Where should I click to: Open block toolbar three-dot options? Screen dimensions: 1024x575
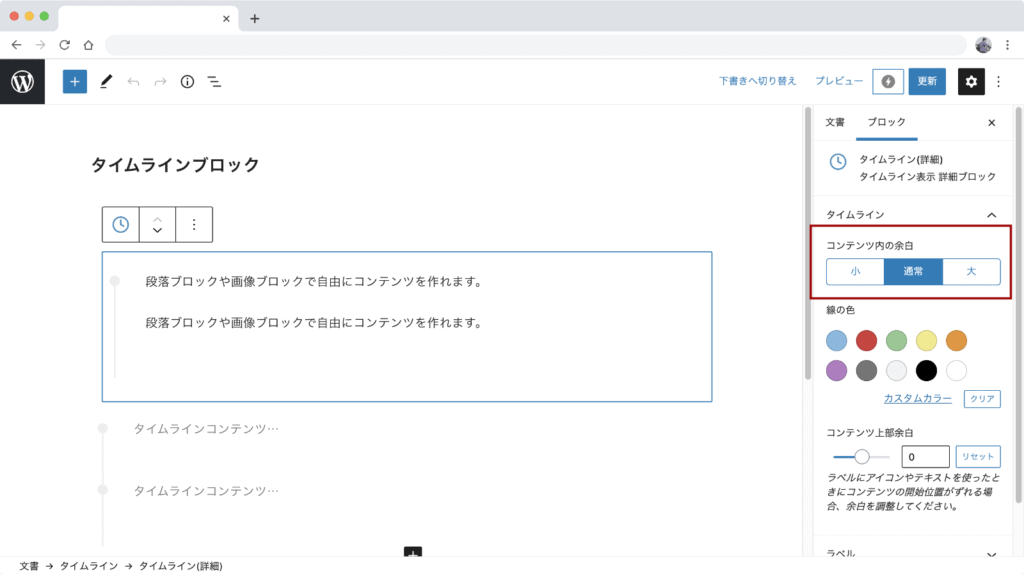(x=194, y=225)
